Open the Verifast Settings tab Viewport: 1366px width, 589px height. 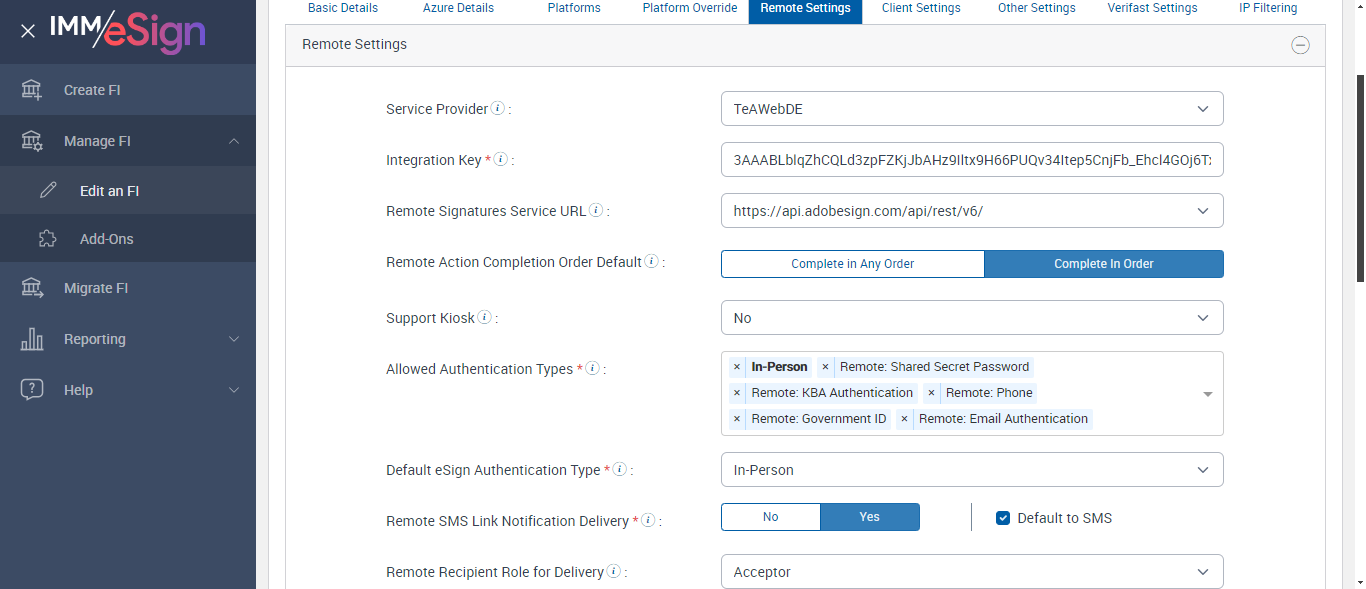[x=1152, y=9]
